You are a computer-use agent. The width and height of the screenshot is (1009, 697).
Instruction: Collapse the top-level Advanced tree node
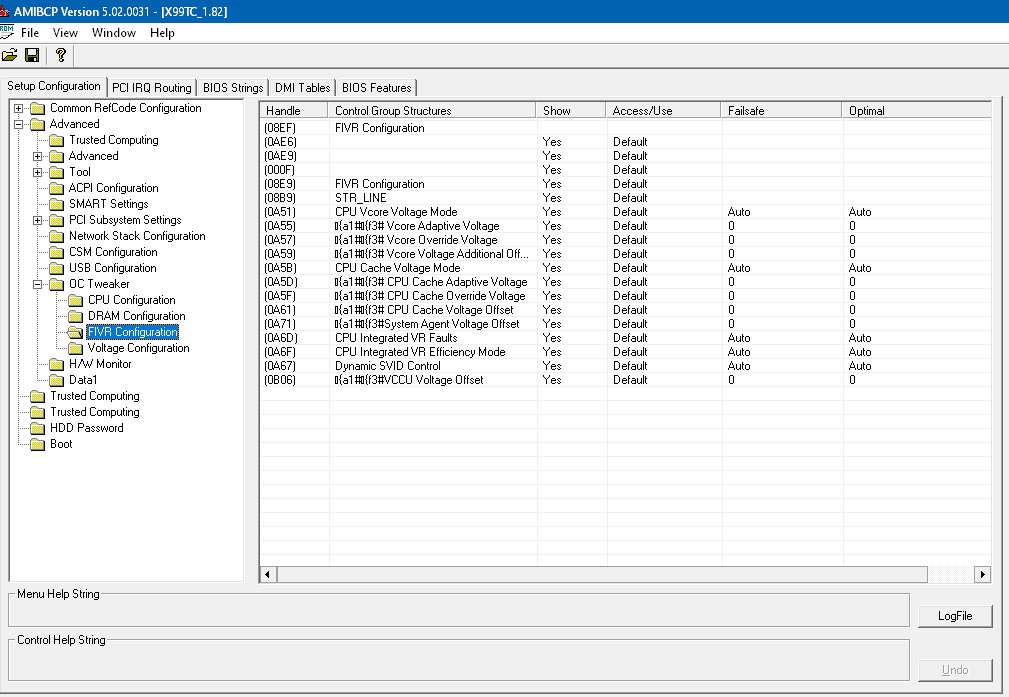pos(19,124)
